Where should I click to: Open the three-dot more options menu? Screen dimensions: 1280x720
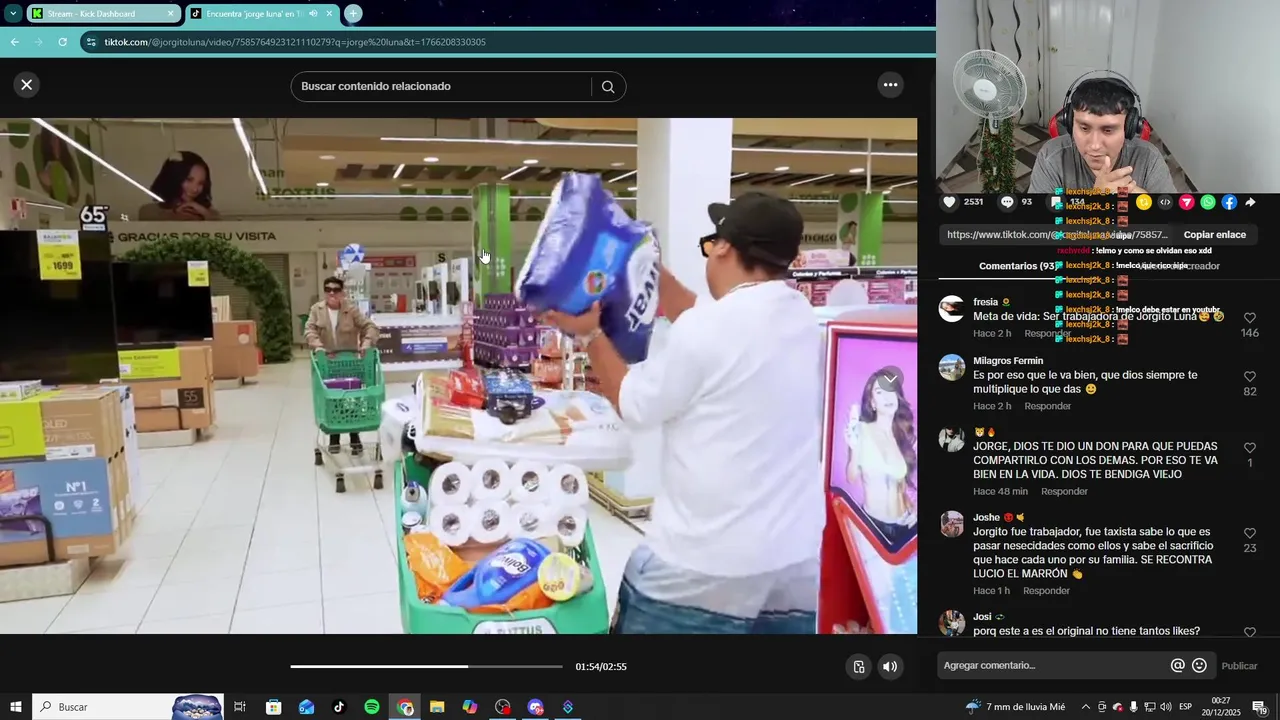pyautogui.click(x=890, y=85)
